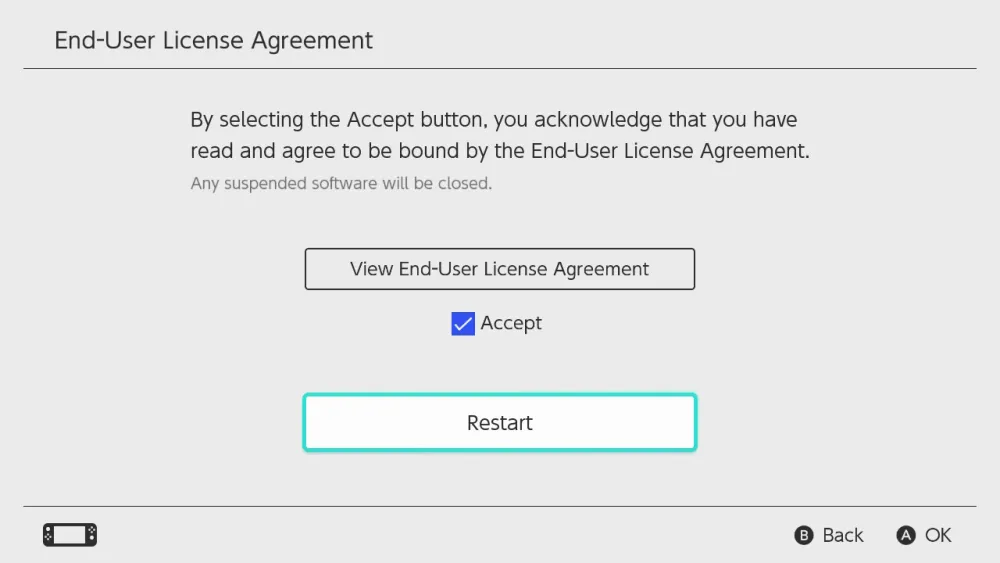Click the line starting "By selecting the Accept"
The height and width of the screenshot is (563, 1000).
(x=493, y=120)
